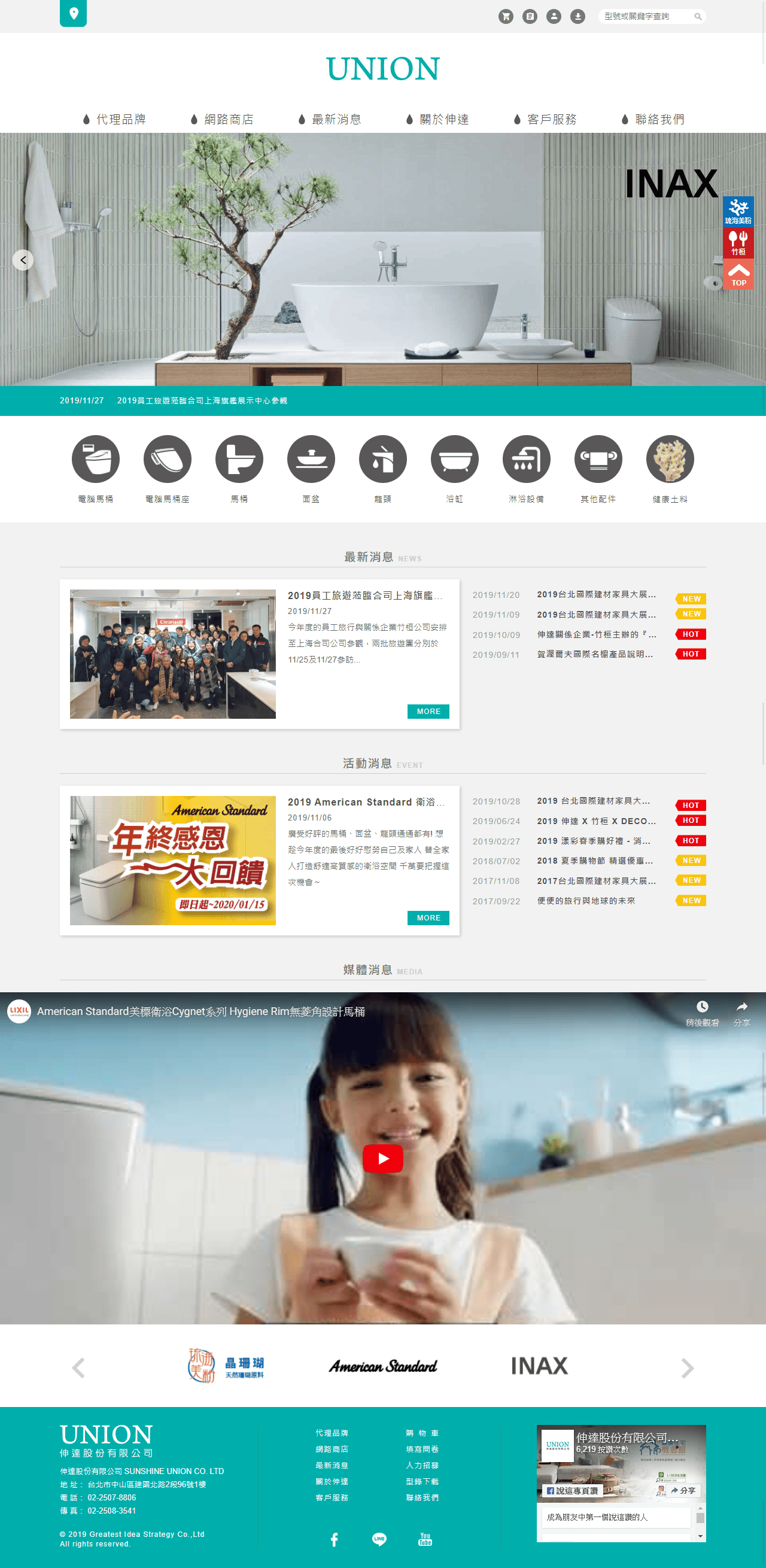Open the footer Facebook icon

coord(334,1539)
